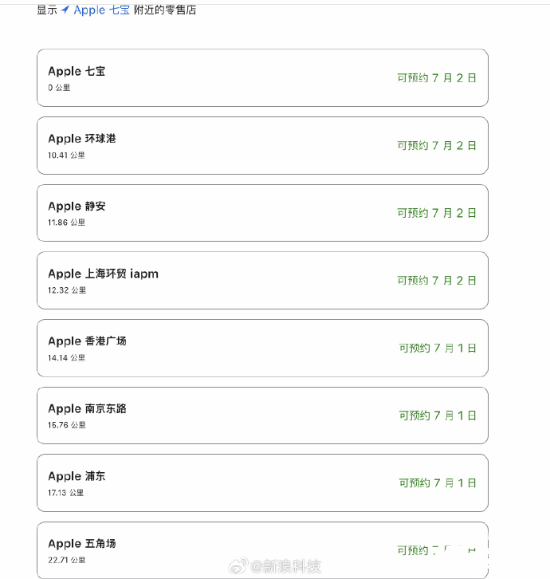
Task: Select the Apple 七宝 store card
Action: 263,78
